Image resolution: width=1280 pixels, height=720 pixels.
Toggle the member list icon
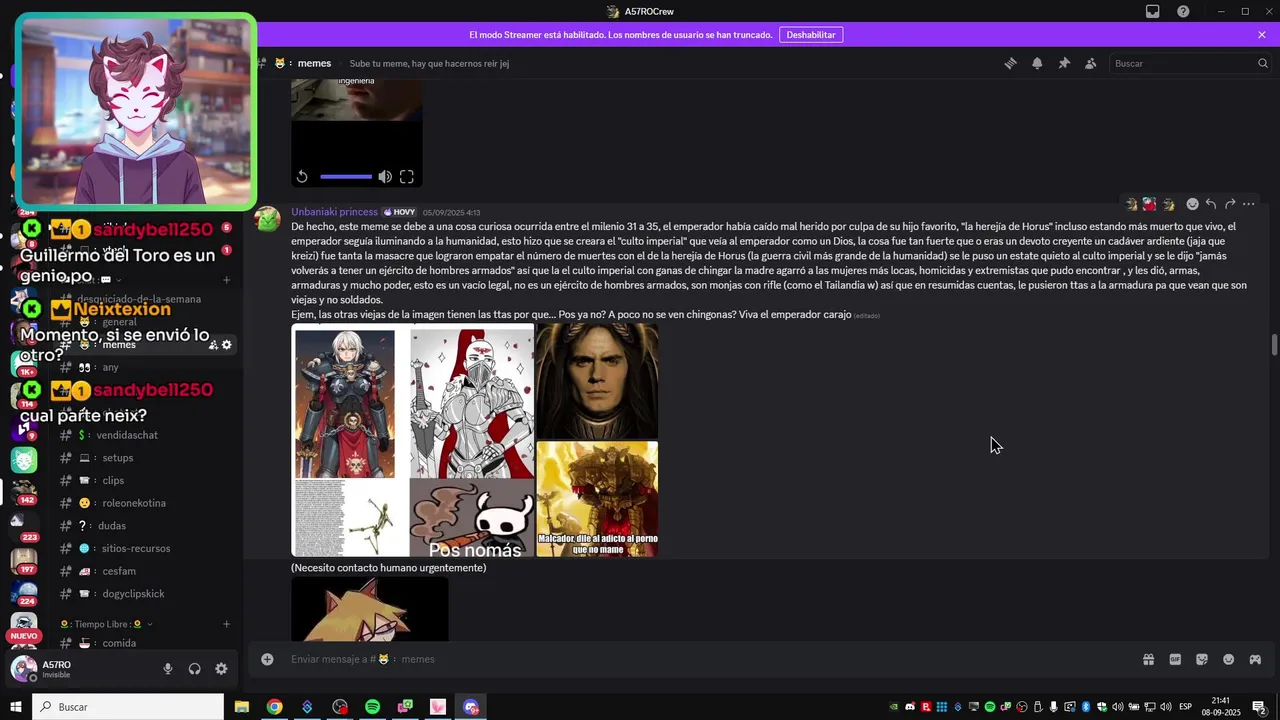click(x=1091, y=63)
